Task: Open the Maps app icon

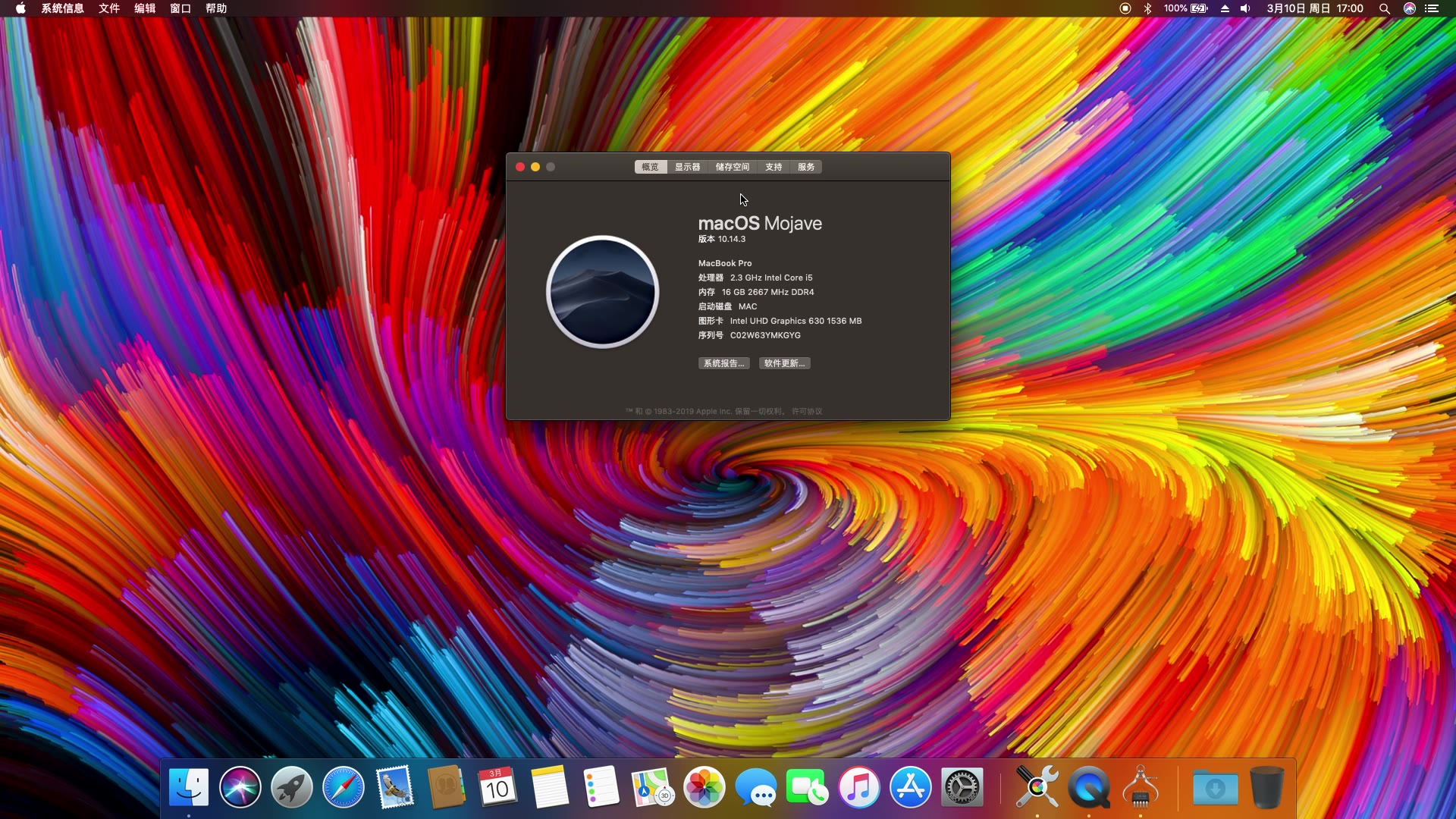Action: tap(652, 787)
